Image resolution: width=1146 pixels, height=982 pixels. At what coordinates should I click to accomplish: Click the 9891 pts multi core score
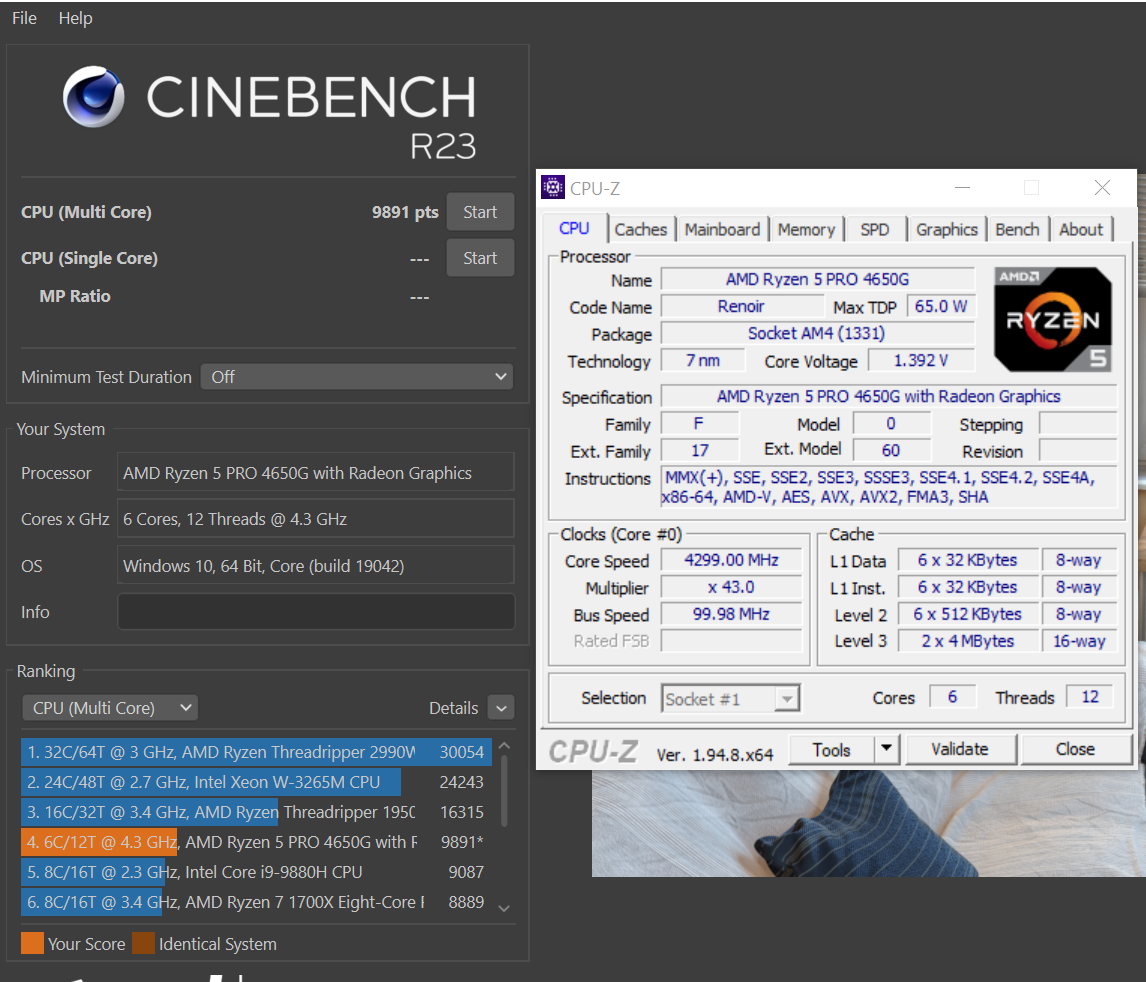point(405,212)
